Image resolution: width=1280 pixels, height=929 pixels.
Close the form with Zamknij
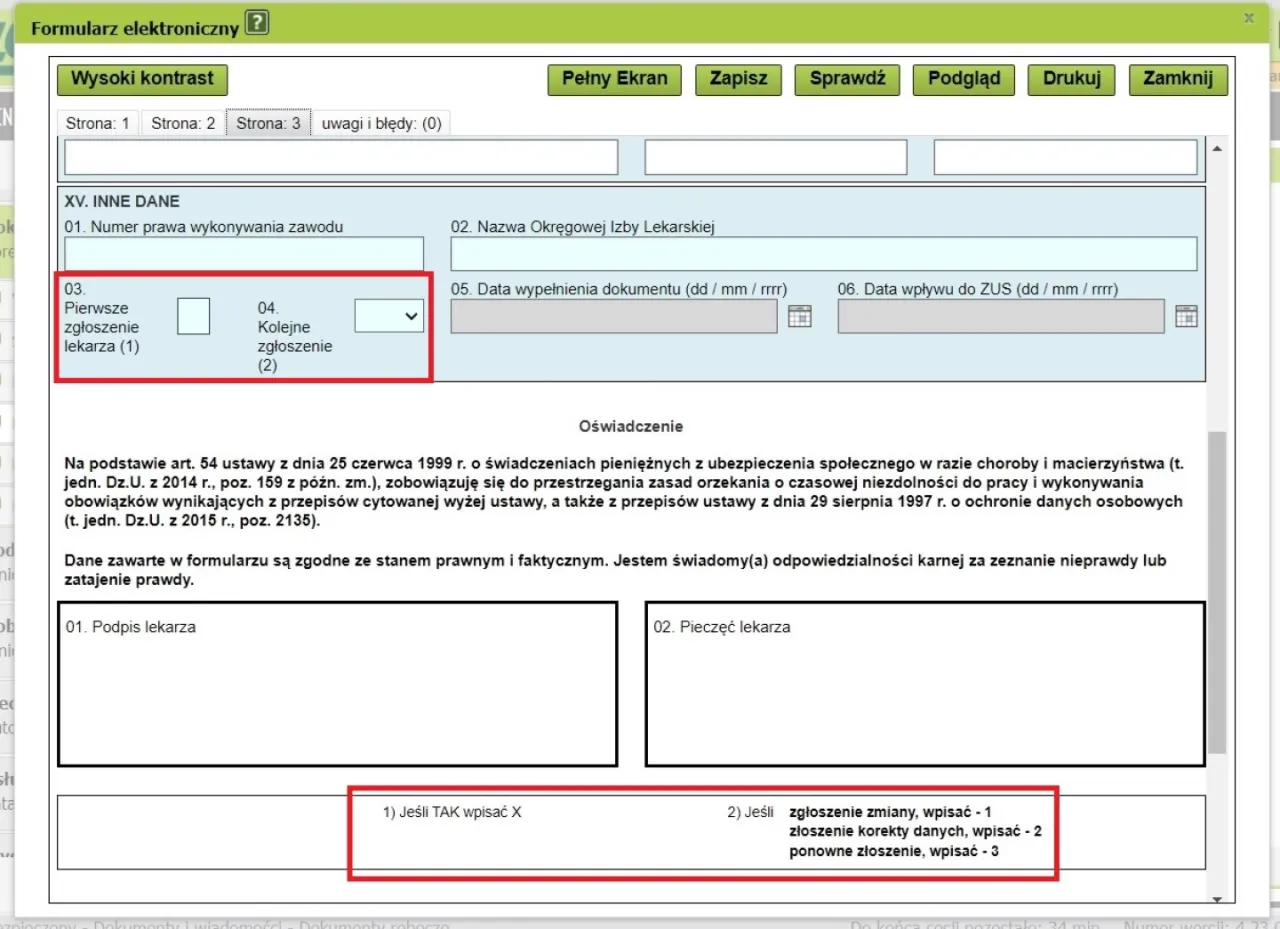pyautogui.click(x=1178, y=79)
